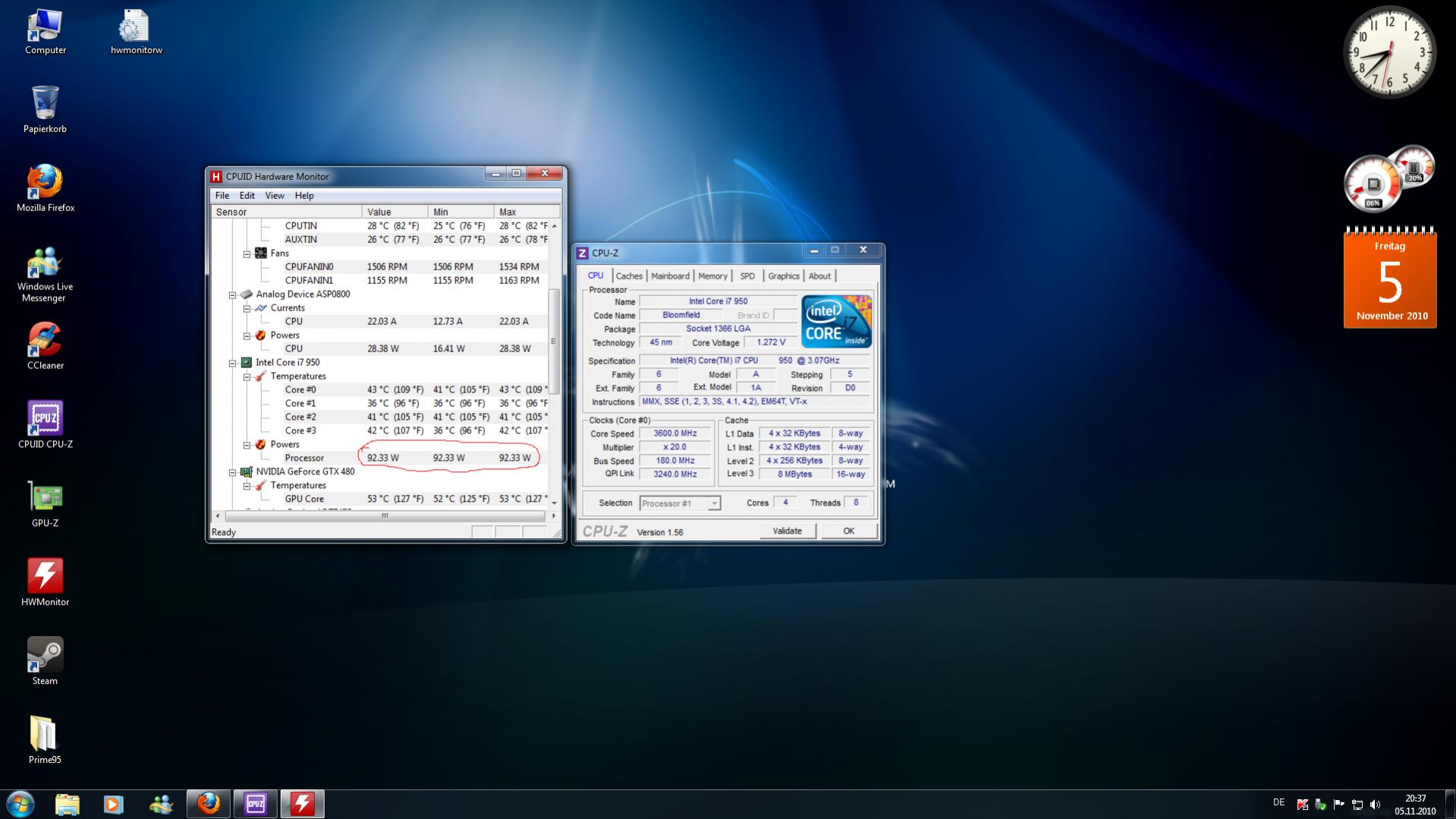Click the volume speaker tray icon

(1375, 805)
